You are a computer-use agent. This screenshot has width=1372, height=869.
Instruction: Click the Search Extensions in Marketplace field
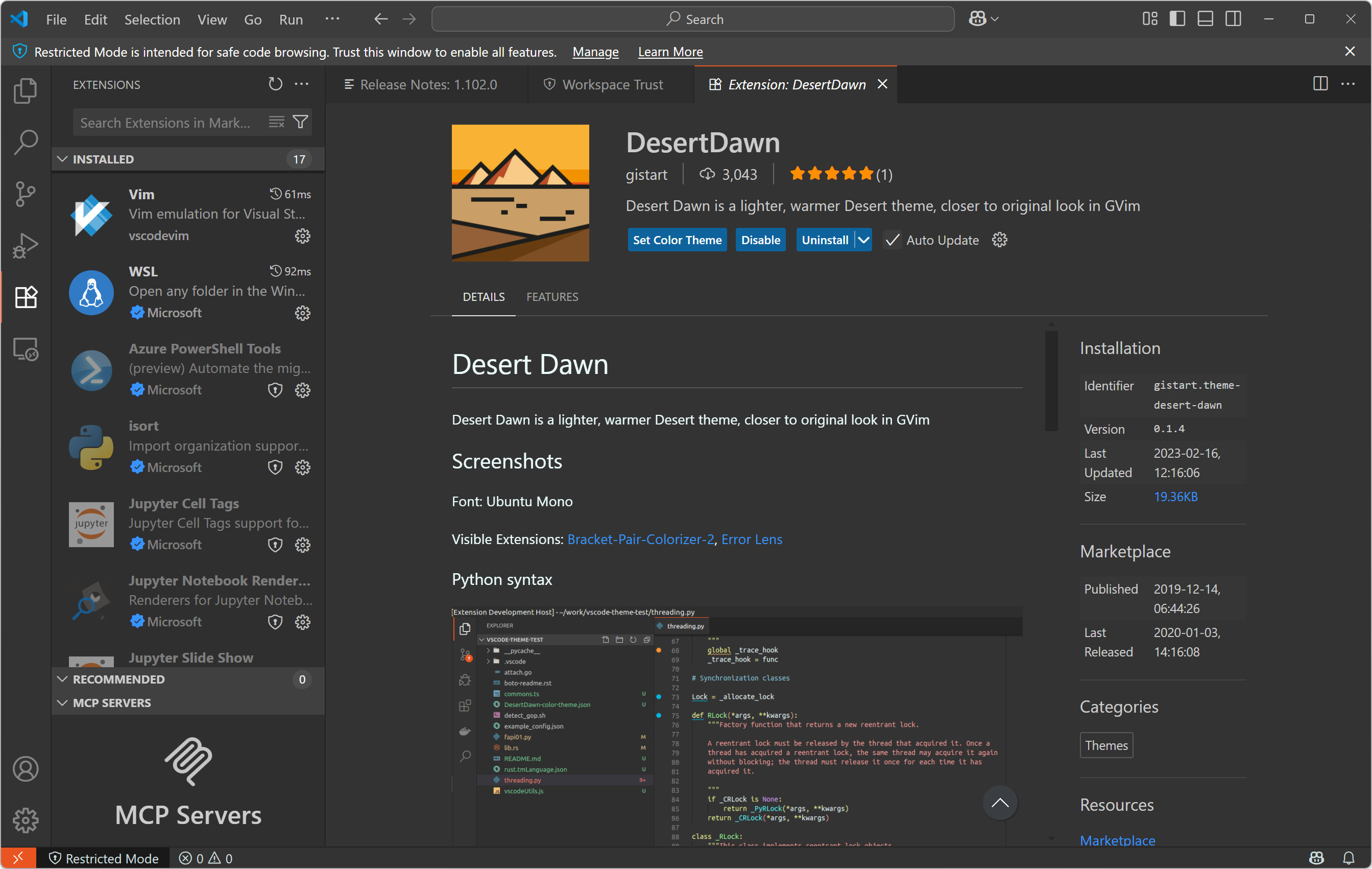pyautogui.click(x=165, y=123)
